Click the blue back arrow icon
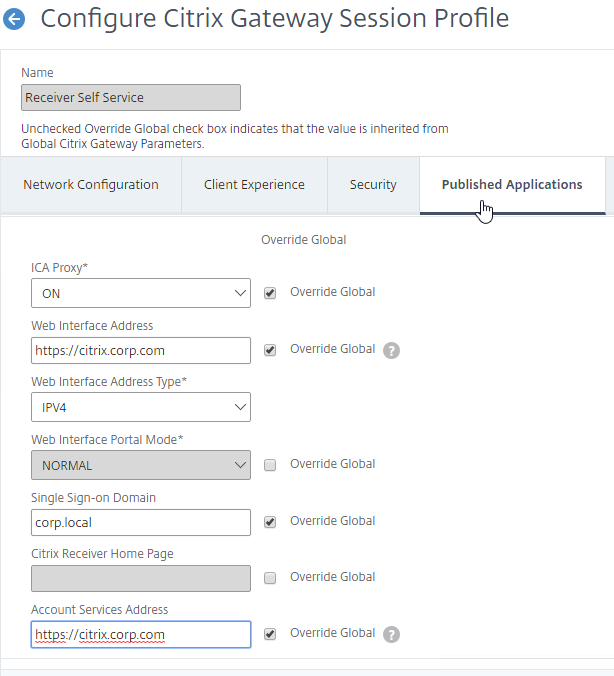Screen dimensions: 614x676 [x=14, y=19]
